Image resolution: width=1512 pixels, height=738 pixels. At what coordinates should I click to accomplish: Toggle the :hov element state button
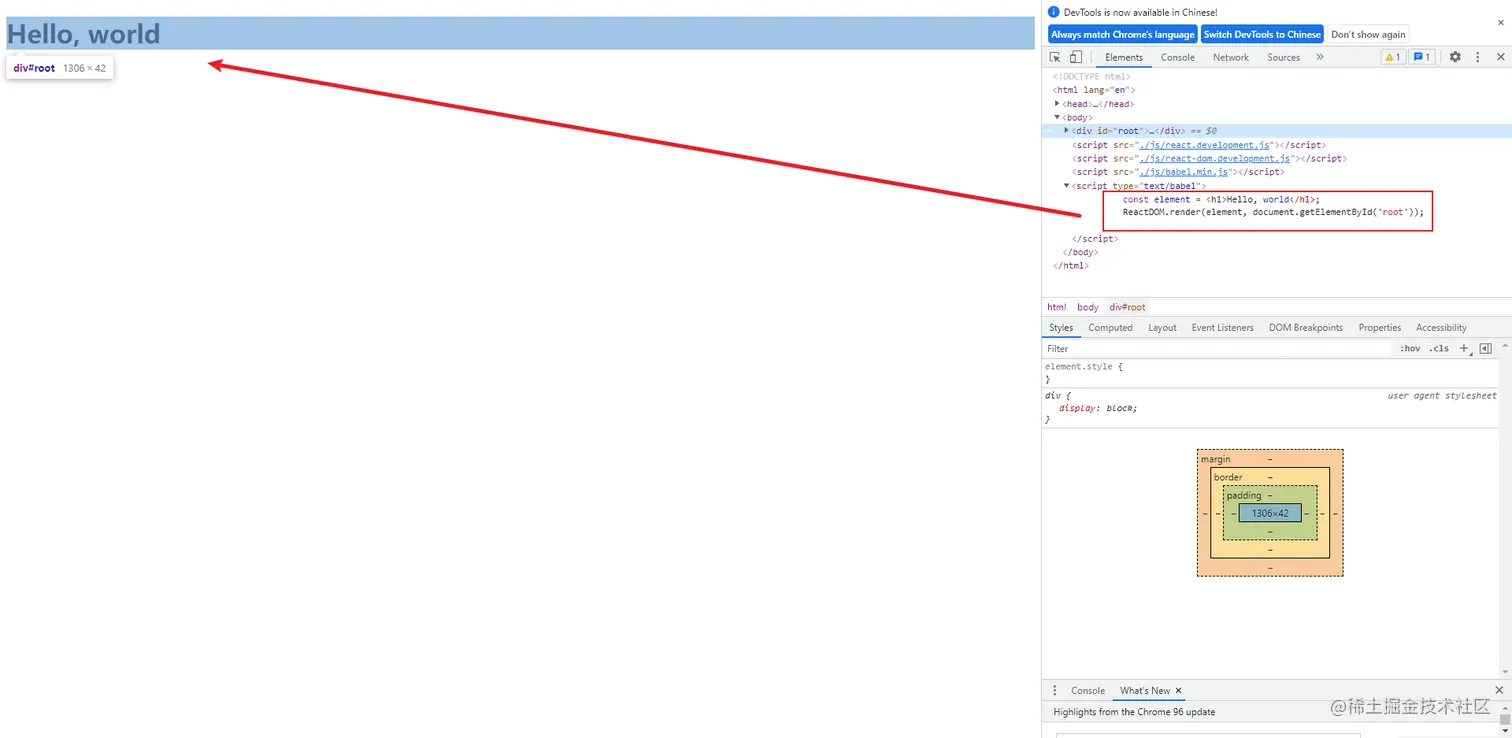(1410, 348)
